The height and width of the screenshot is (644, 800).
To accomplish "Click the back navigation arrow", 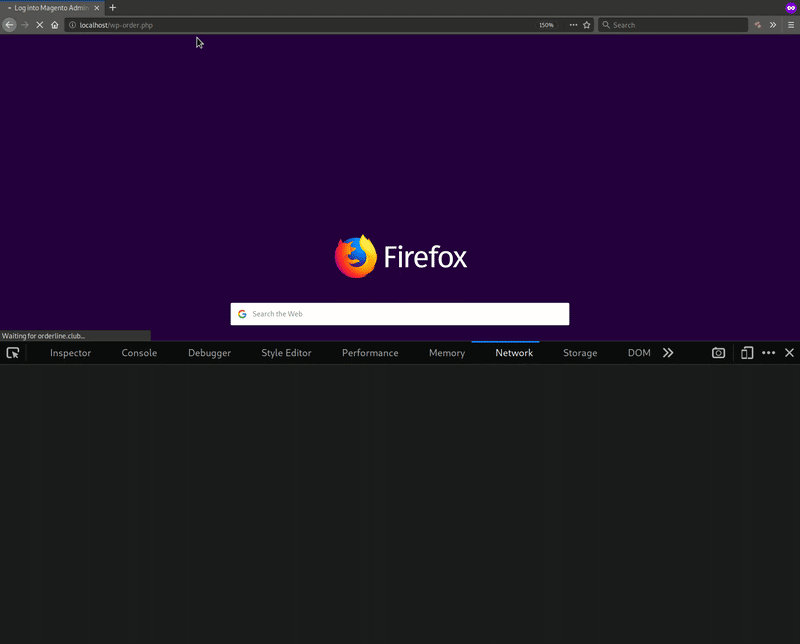I will click(10, 25).
